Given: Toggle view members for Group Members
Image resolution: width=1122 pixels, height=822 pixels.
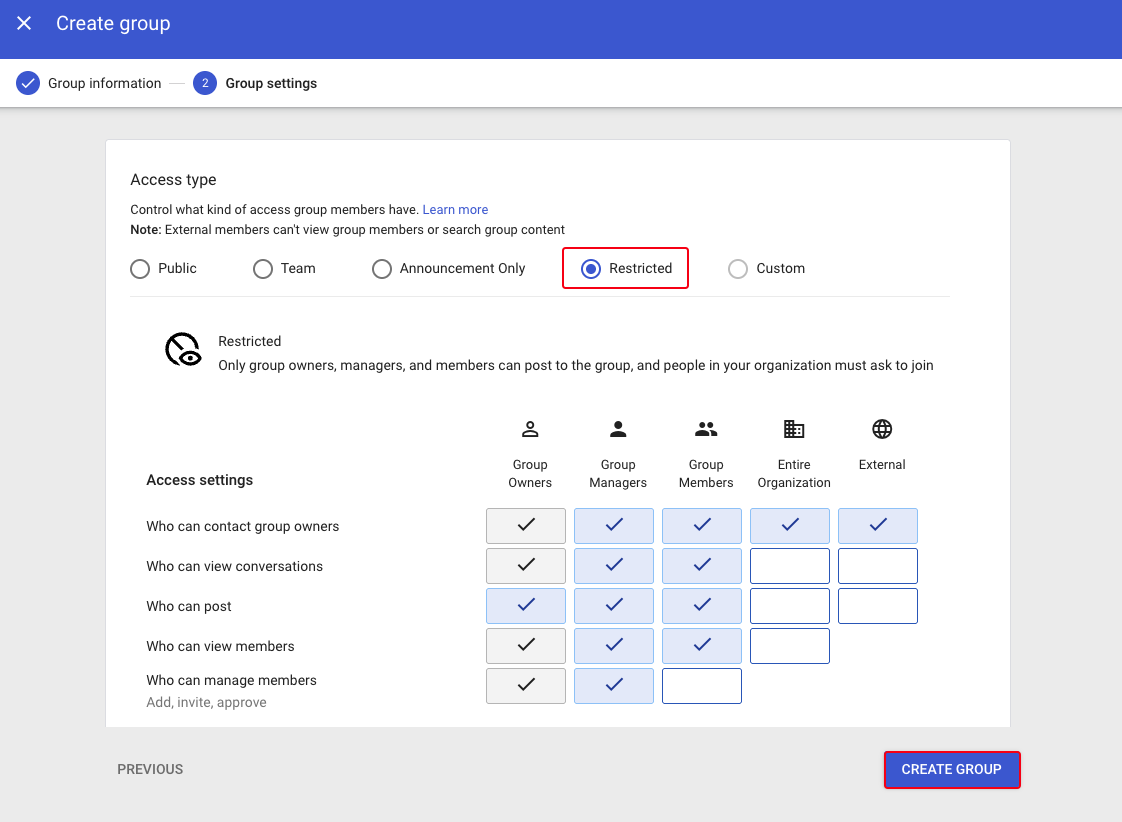Looking at the screenshot, I should (x=702, y=646).
